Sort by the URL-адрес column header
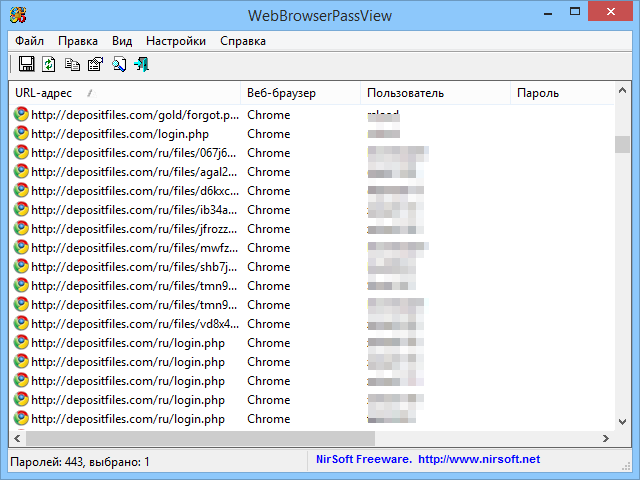Image resolution: width=640 pixels, height=480 pixels. [x=124, y=93]
